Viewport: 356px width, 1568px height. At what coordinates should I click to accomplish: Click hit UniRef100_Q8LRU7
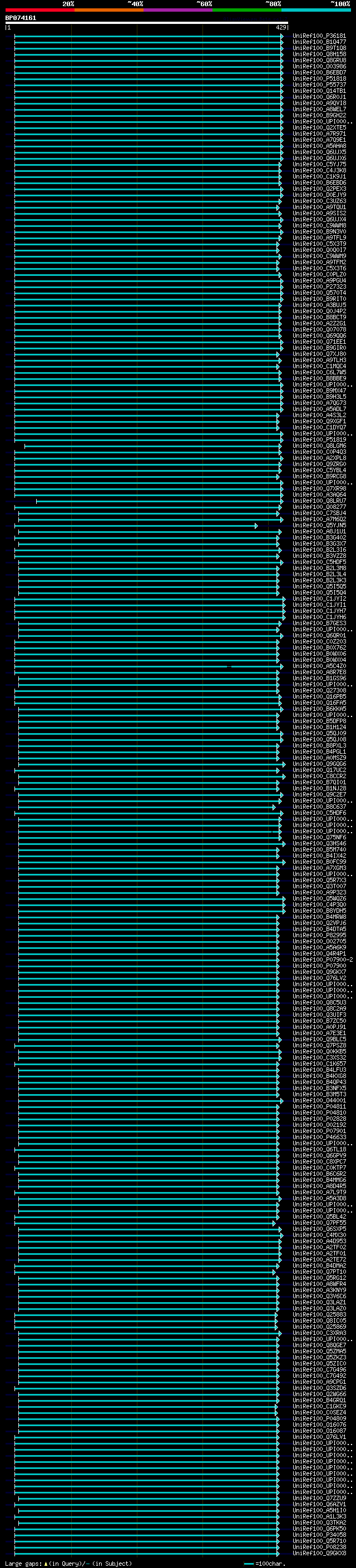click(319, 501)
